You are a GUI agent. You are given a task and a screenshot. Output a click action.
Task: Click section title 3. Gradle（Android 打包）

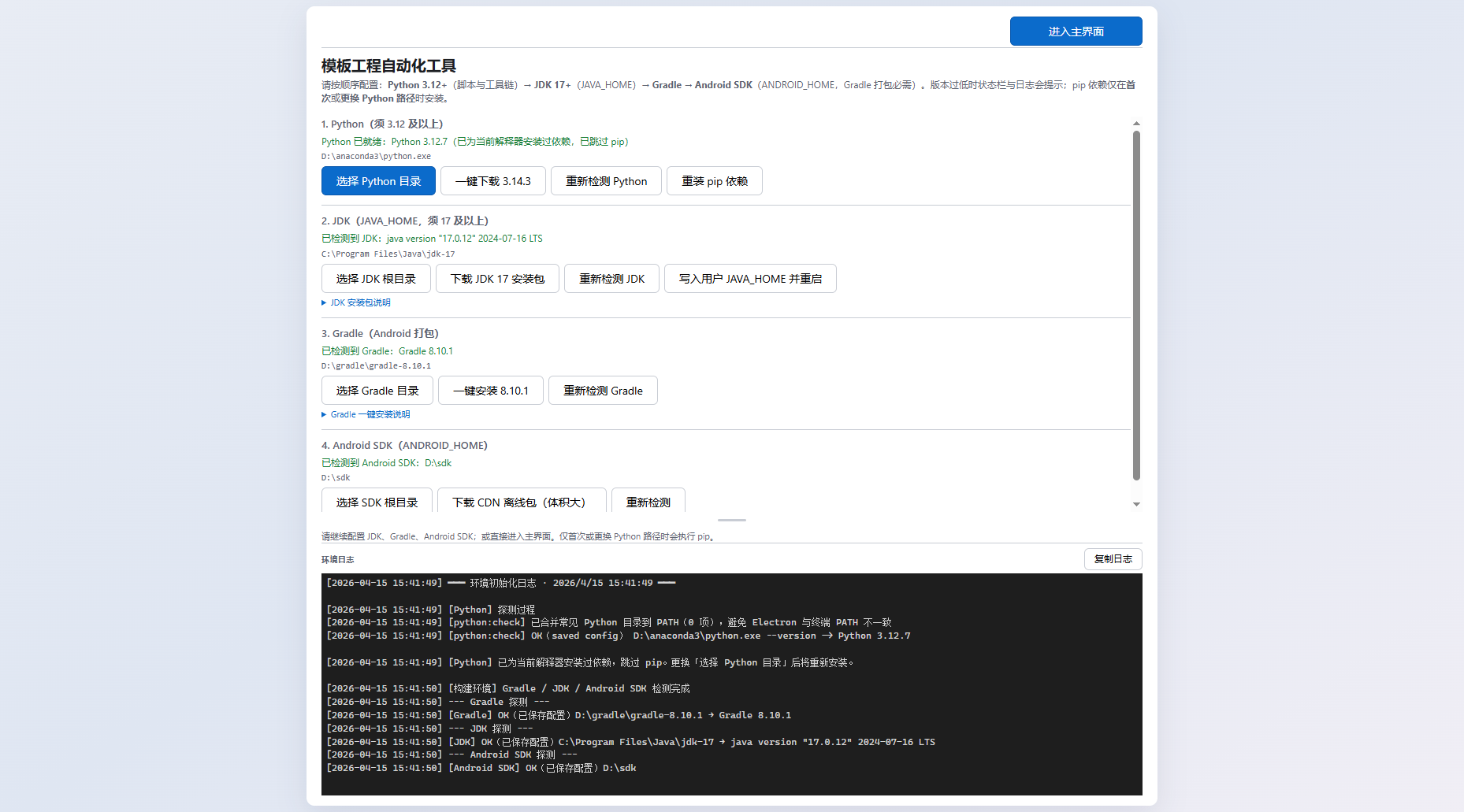(x=380, y=333)
